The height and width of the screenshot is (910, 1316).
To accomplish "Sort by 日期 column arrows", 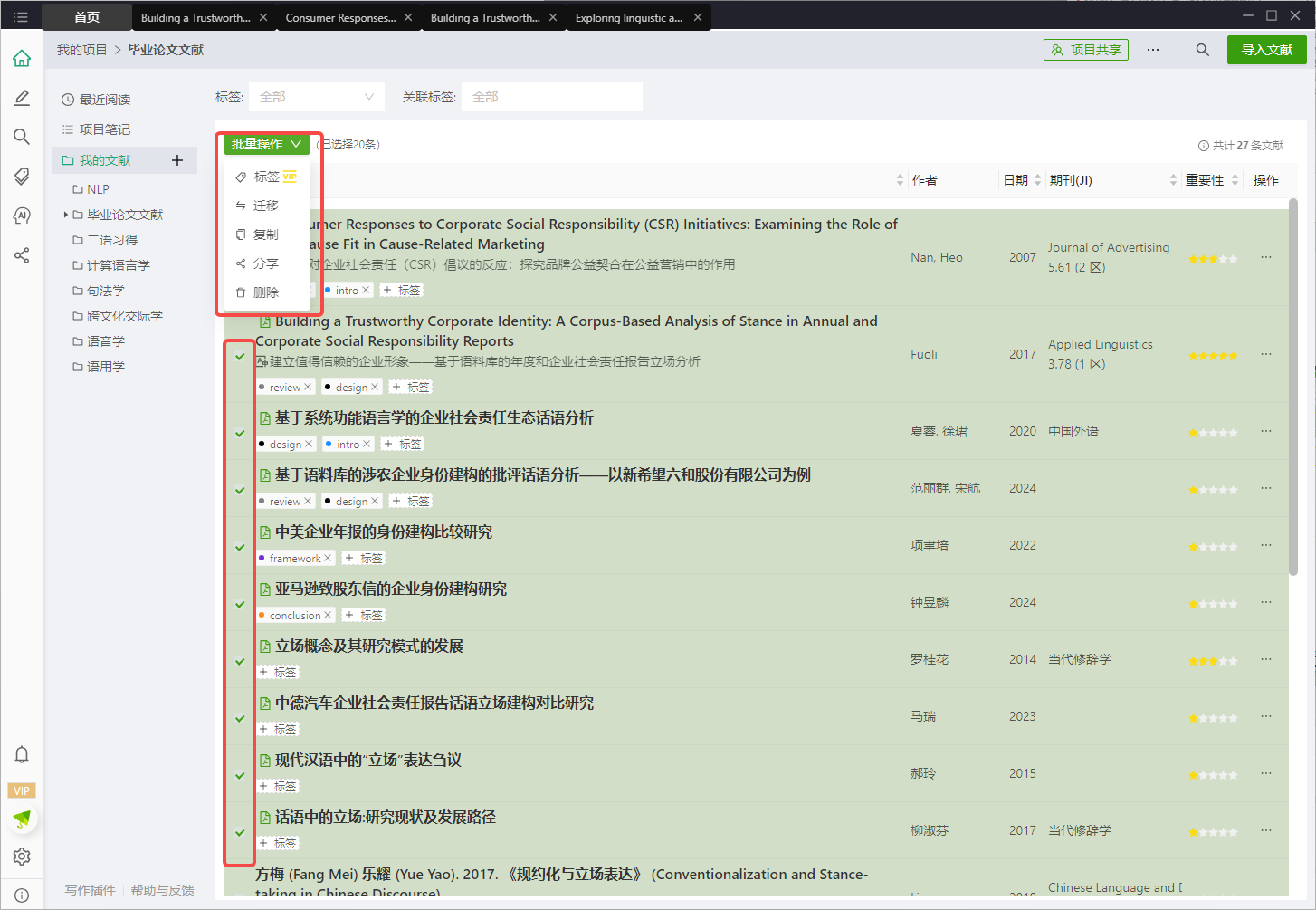I will point(1037,180).
